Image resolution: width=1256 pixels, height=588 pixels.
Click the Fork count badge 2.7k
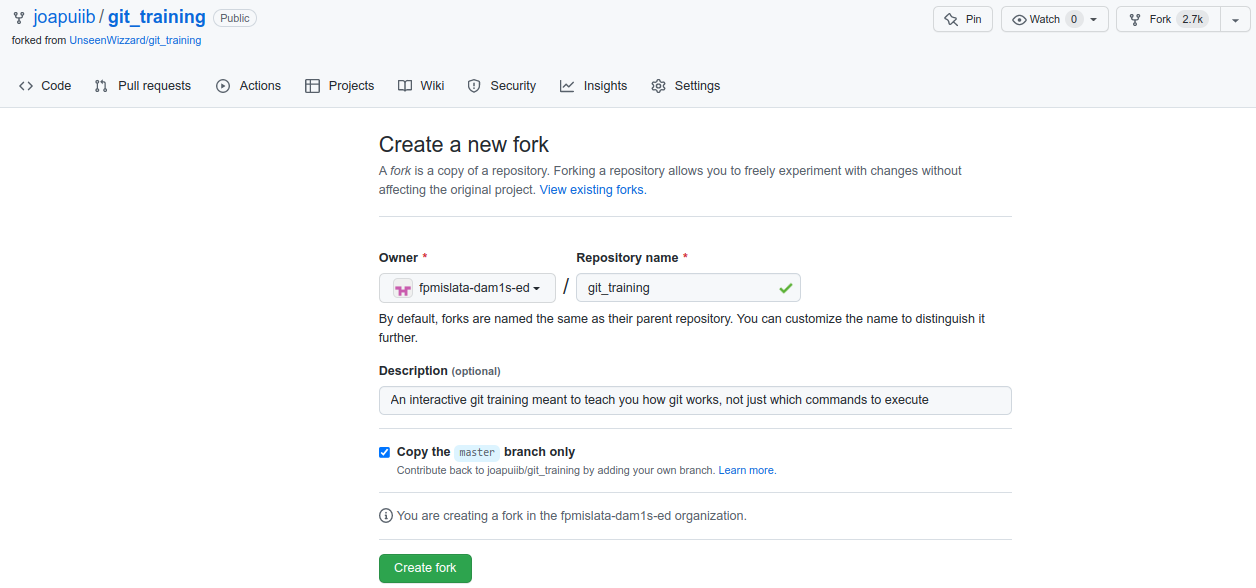(x=1193, y=19)
